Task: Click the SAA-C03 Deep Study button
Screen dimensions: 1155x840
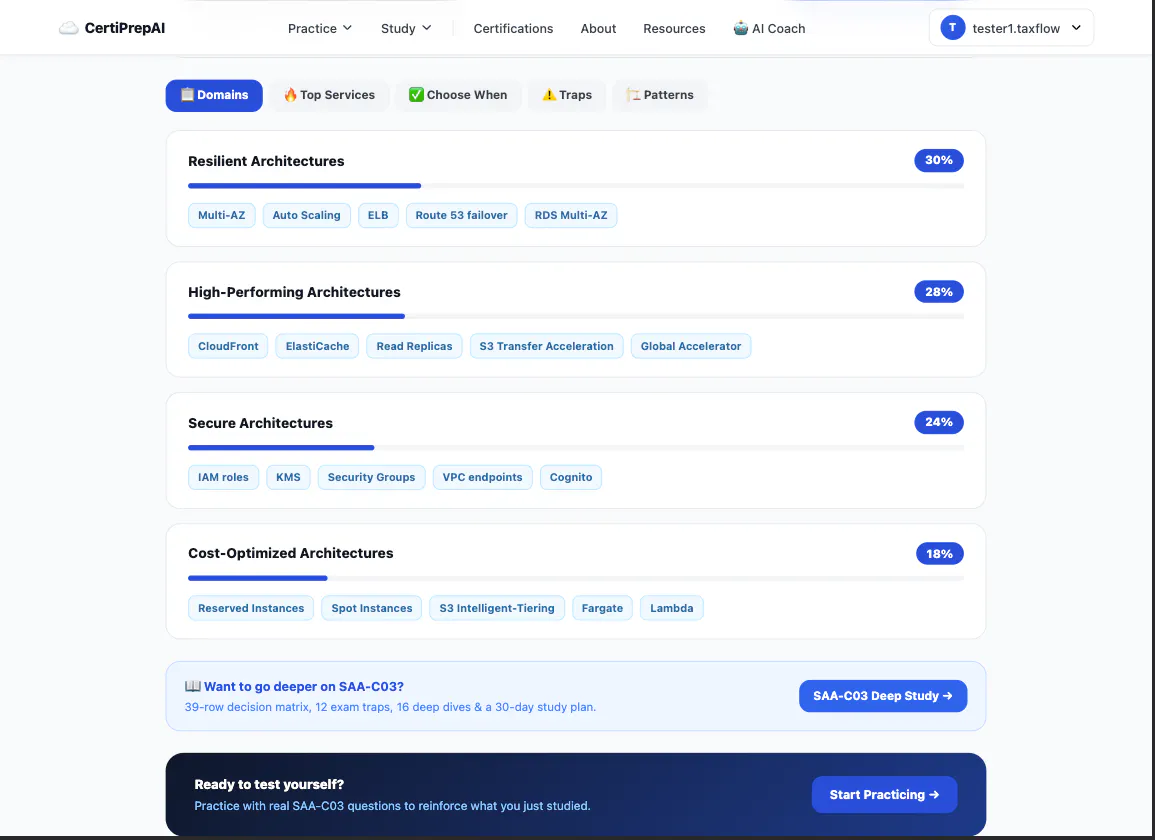Action: 882,696
